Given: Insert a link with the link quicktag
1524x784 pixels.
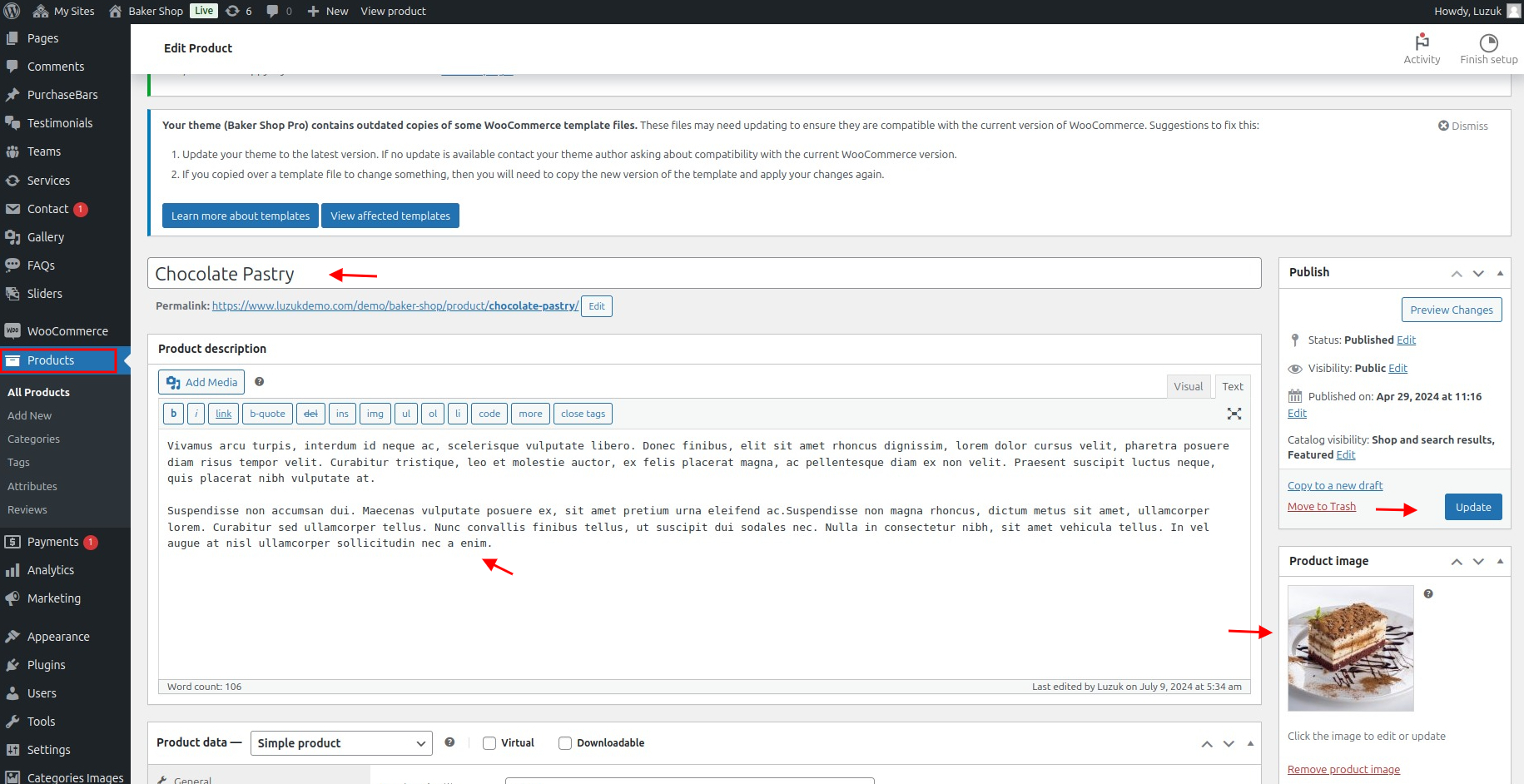Looking at the screenshot, I should coord(224,414).
